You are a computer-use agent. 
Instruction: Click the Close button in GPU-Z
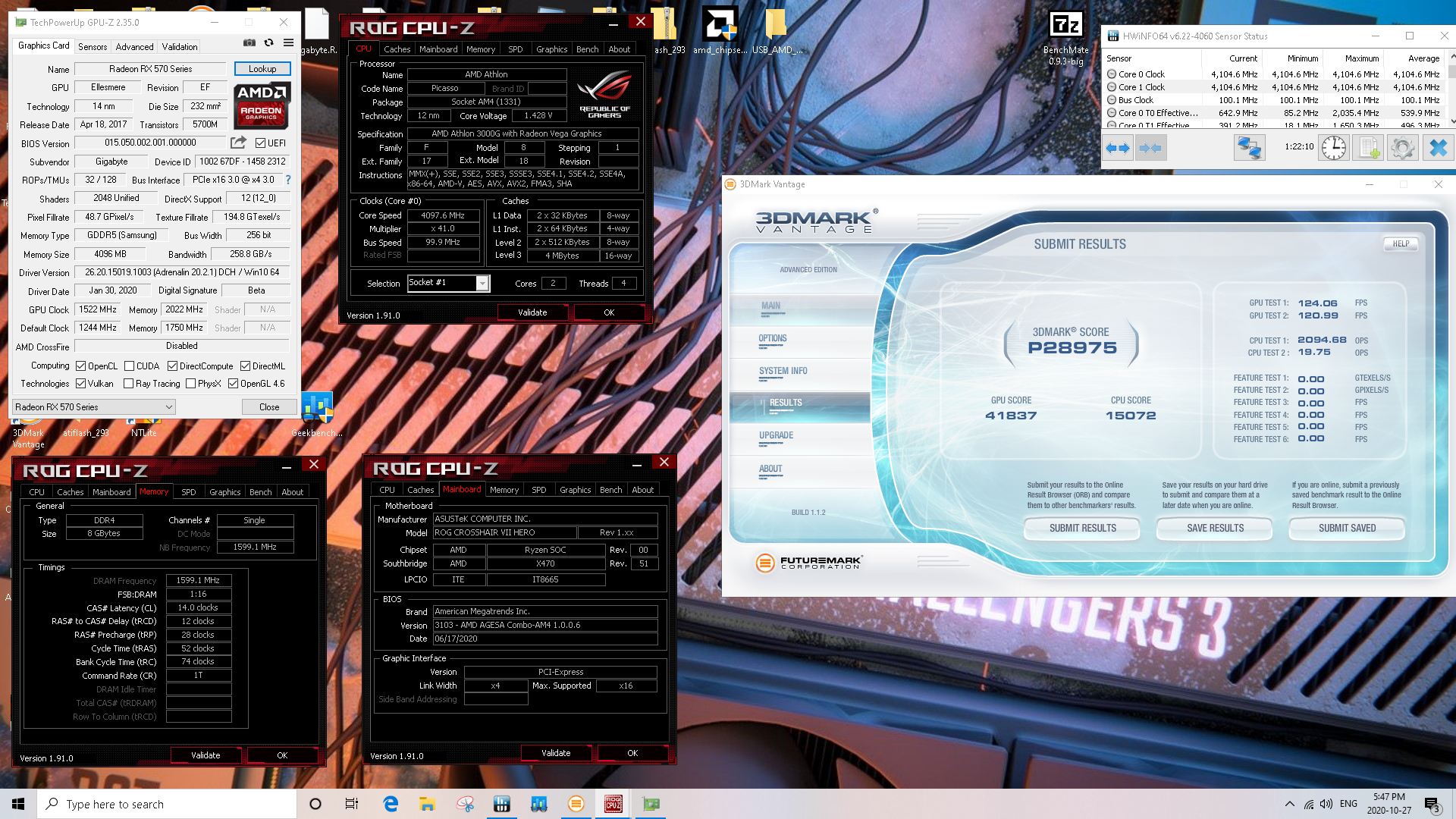click(x=269, y=407)
